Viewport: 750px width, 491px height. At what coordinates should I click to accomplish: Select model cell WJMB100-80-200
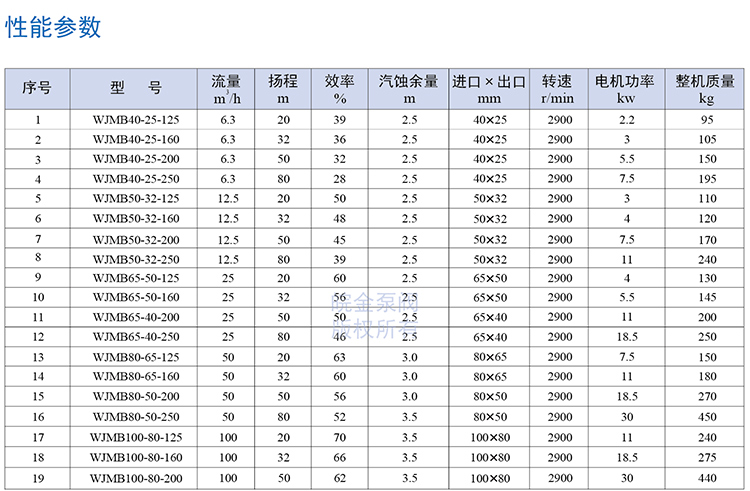coord(136,477)
